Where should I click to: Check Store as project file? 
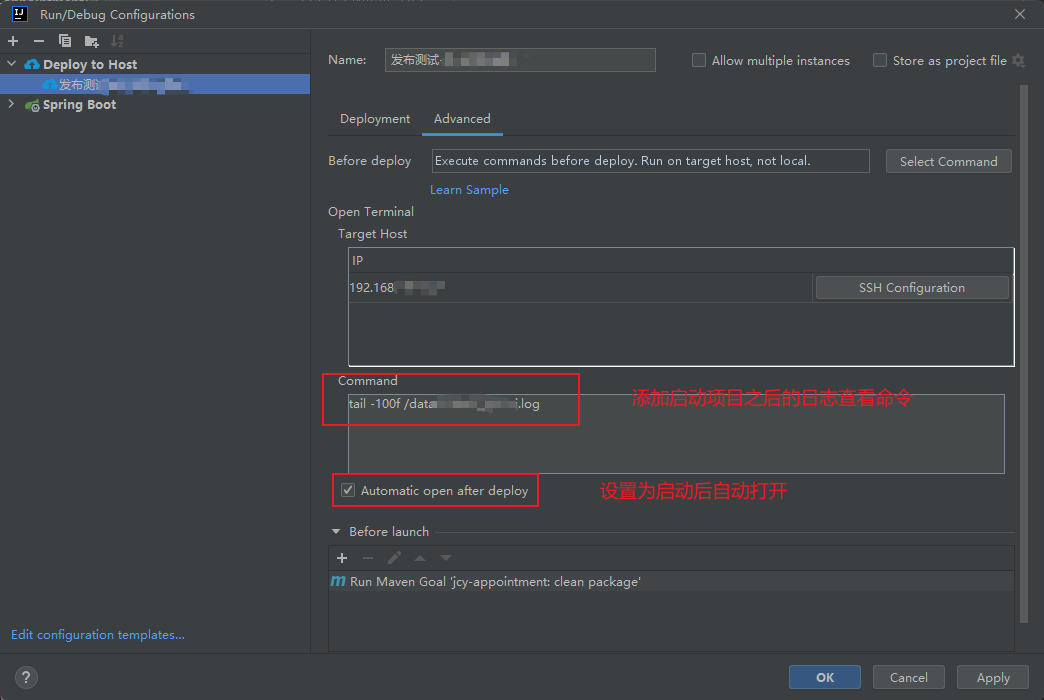[880, 61]
